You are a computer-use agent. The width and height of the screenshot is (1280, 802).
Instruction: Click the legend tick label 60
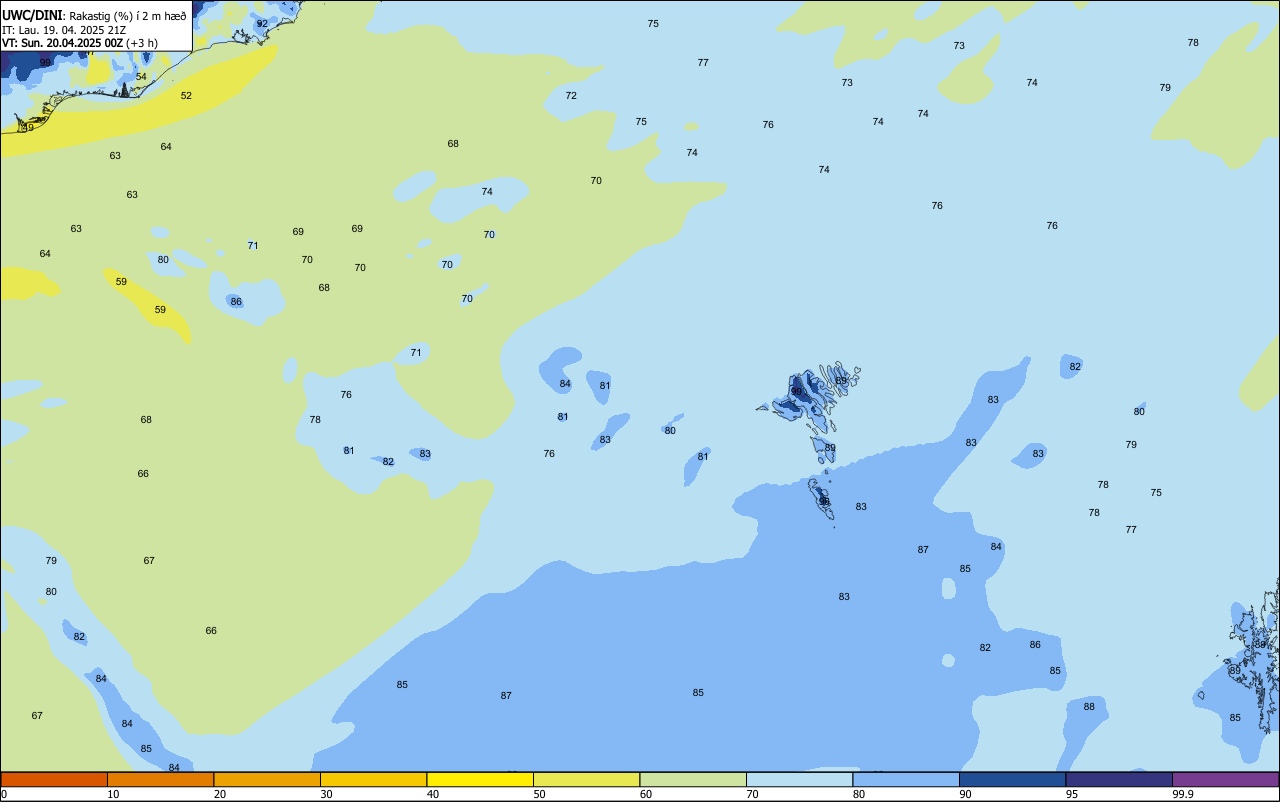pyautogui.click(x=646, y=794)
